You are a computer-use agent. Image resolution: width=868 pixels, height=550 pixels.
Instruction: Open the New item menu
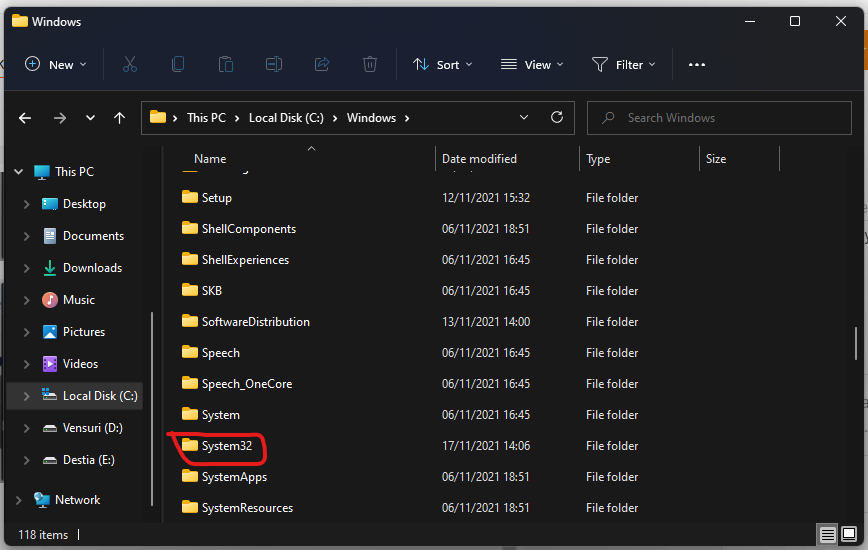(x=55, y=65)
